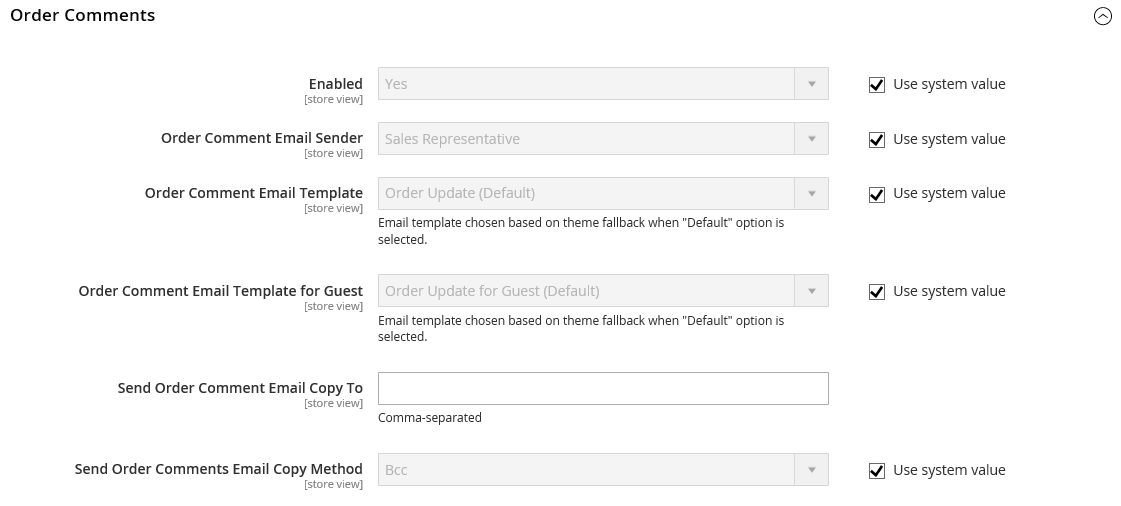
Task: Click the Order Comments section heading
Action: tap(83, 15)
